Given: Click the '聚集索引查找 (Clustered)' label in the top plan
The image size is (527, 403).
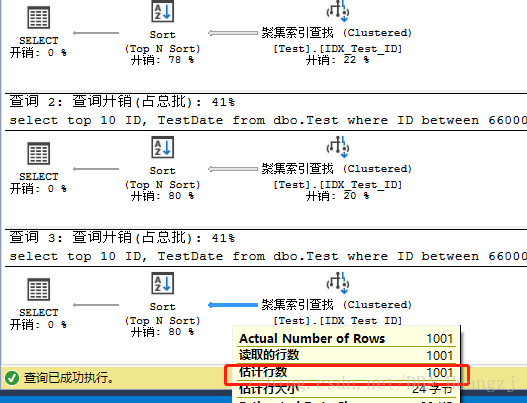Looking at the screenshot, I should (337, 33).
